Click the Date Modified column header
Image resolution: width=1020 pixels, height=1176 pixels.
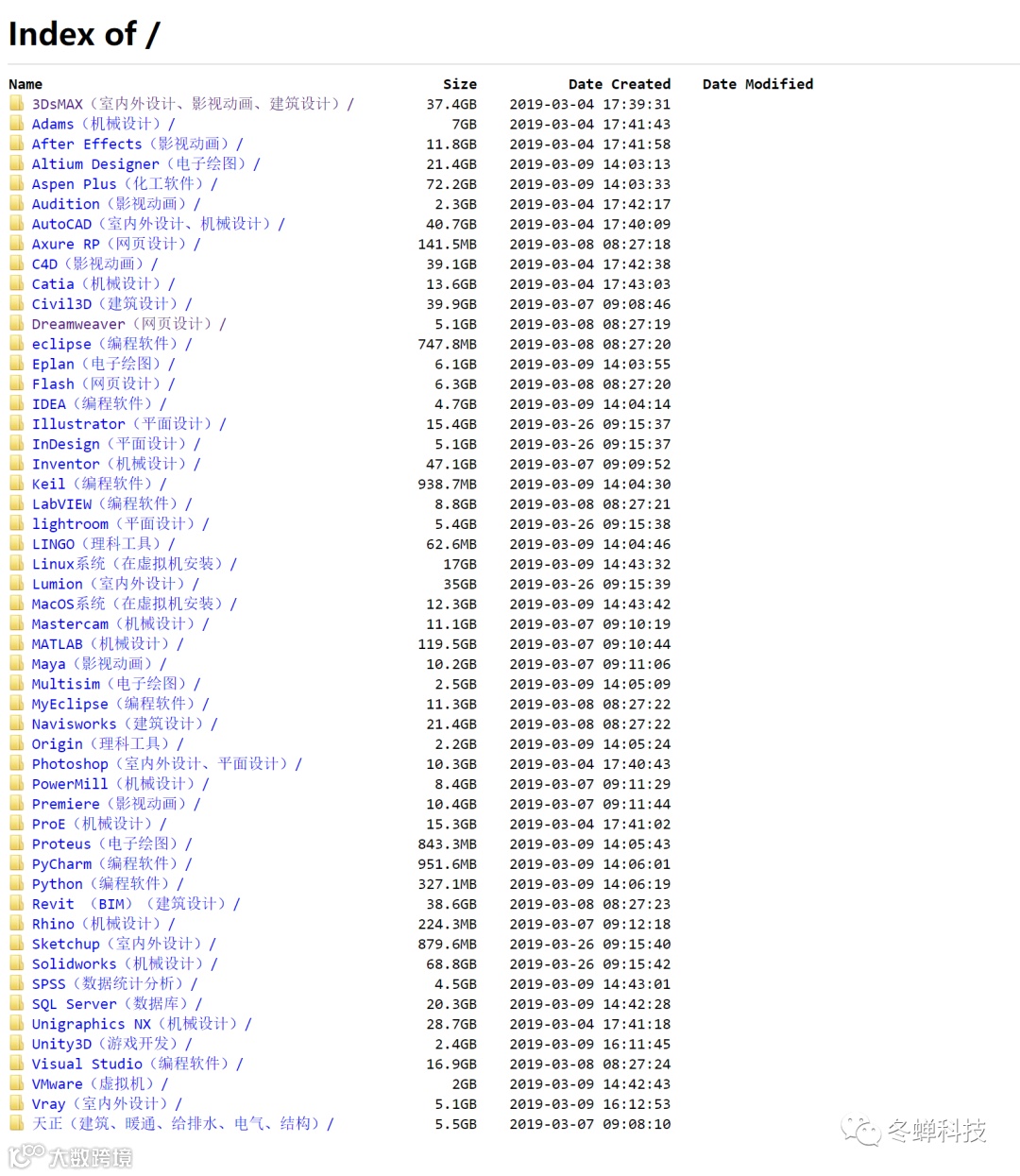pos(757,84)
